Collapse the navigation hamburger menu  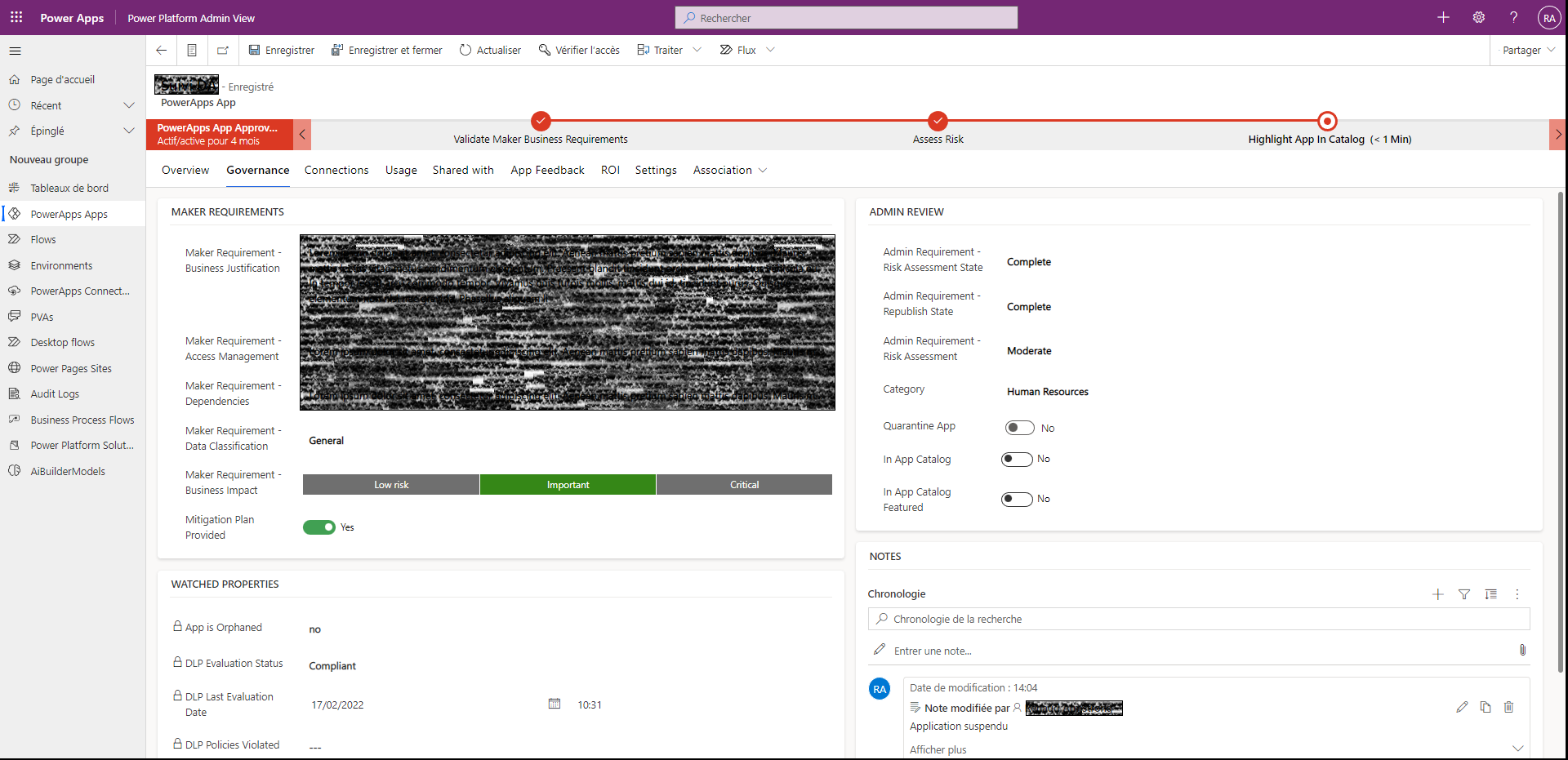click(x=15, y=51)
